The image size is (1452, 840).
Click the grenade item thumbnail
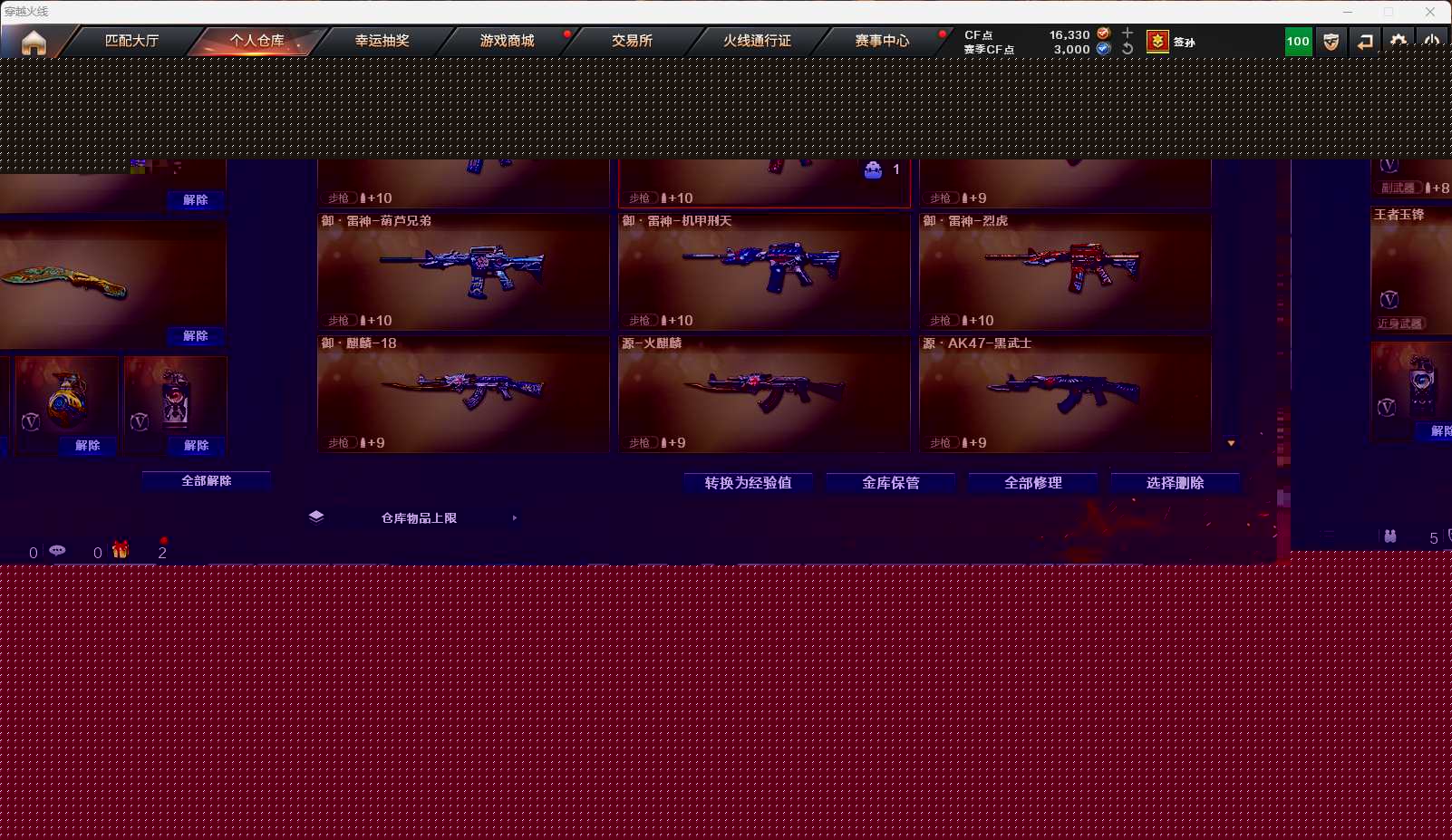[x=66, y=399]
